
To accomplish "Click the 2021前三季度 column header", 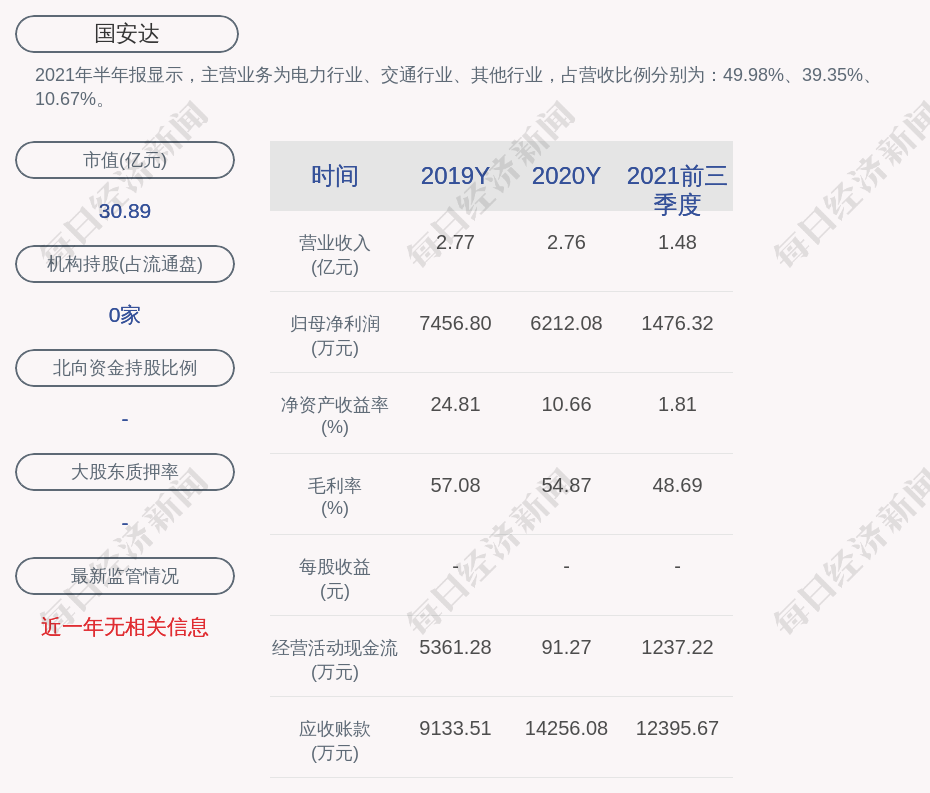I will point(677,189).
